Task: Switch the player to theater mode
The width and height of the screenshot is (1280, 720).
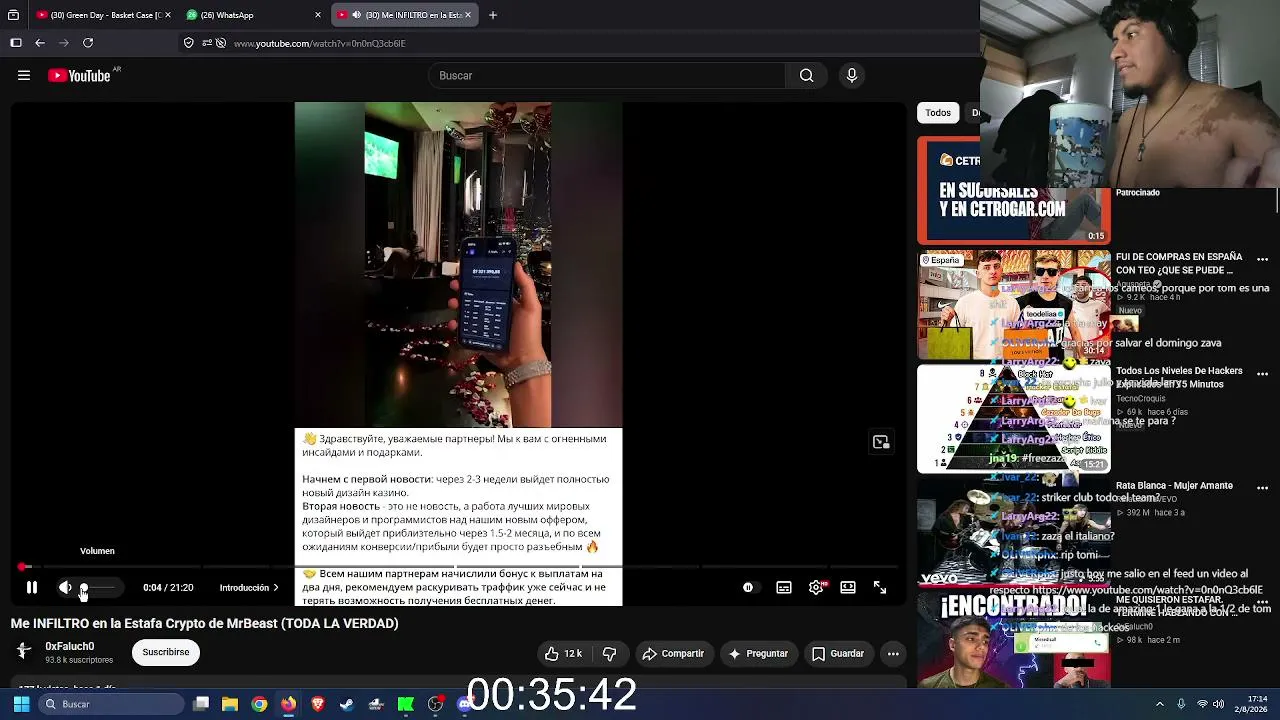Action: [848, 588]
